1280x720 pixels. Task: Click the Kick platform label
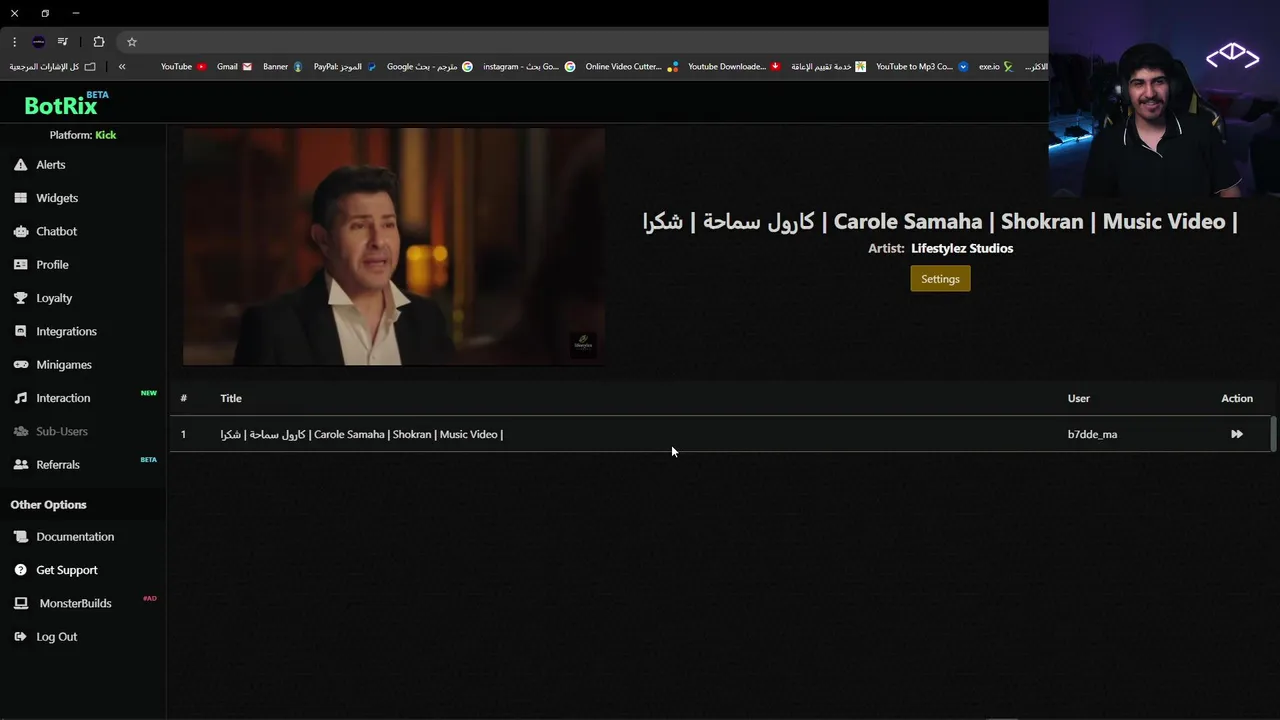tap(106, 135)
